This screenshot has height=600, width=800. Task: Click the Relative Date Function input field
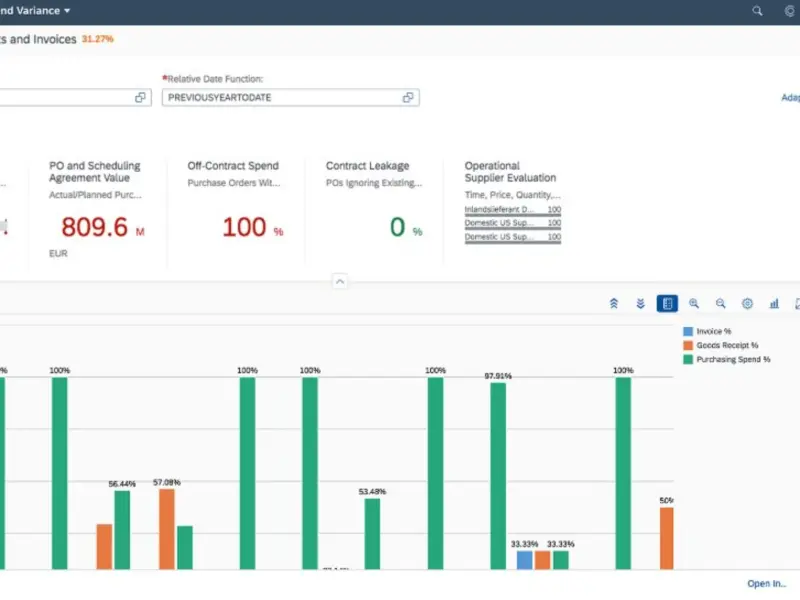pyautogui.click(x=280, y=98)
